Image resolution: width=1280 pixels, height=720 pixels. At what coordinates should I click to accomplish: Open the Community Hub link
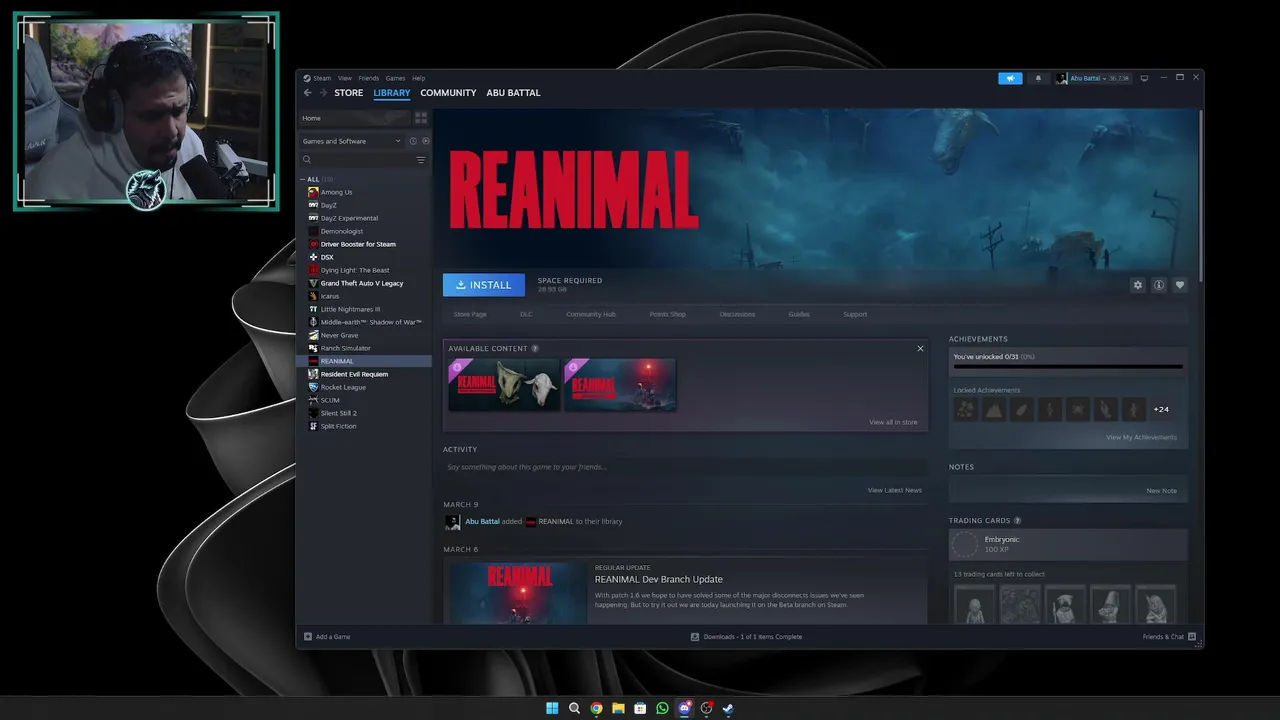[x=591, y=314]
